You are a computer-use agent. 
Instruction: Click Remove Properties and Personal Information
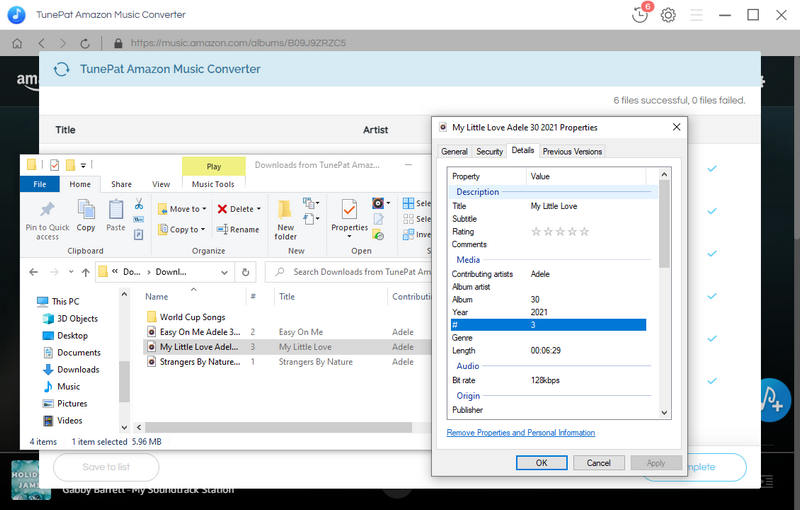(x=520, y=433)
